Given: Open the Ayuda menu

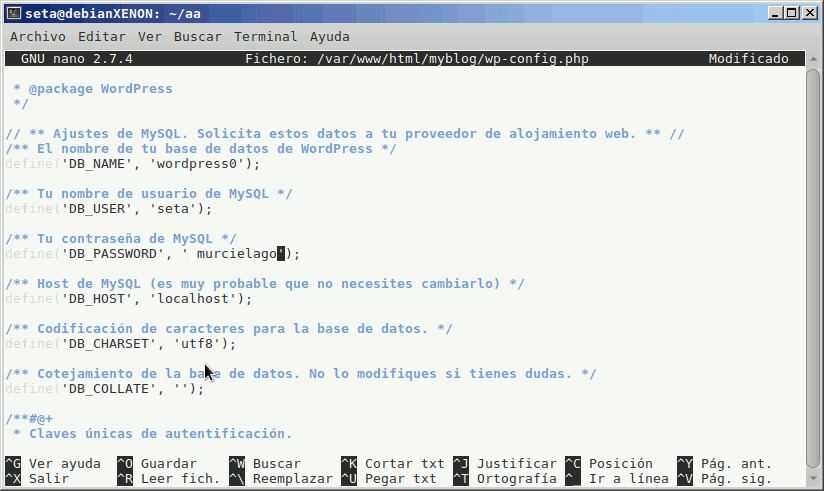Looking at the screenshot, I should pos(329,37).
